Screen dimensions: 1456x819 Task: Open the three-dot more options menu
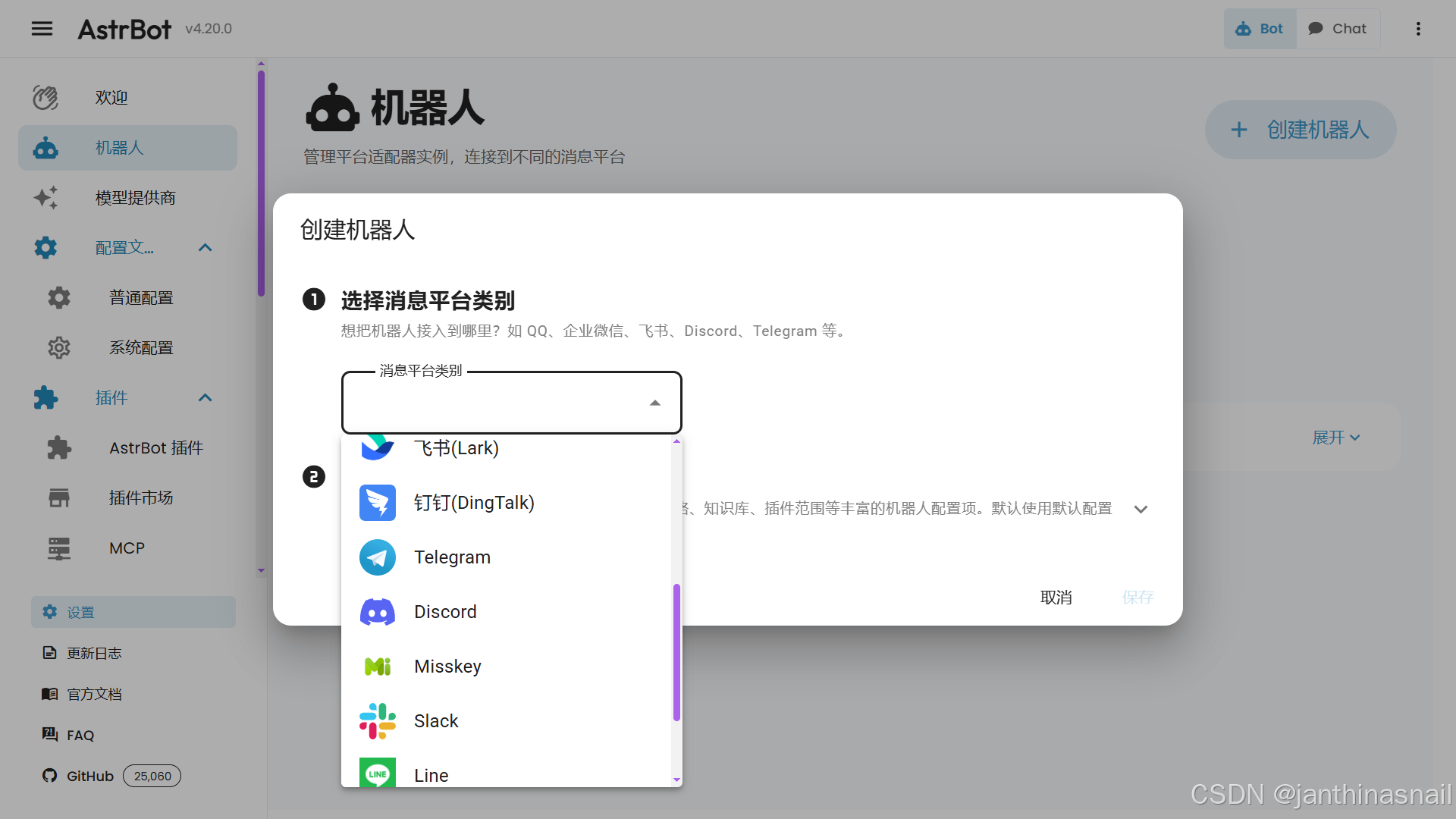[x=1418, y=29]
